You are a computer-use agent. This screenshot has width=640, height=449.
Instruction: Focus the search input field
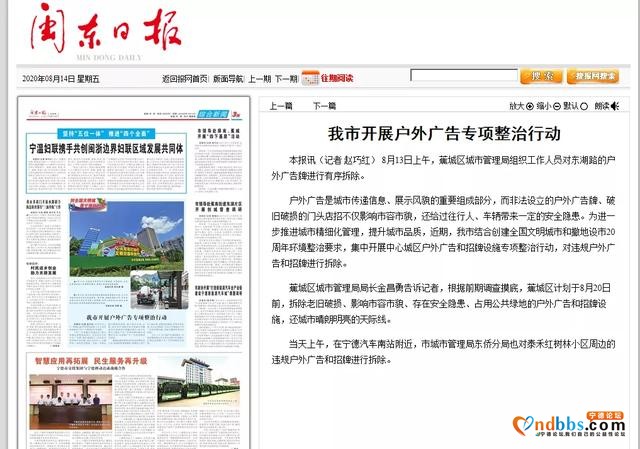(x=464, y=75)
